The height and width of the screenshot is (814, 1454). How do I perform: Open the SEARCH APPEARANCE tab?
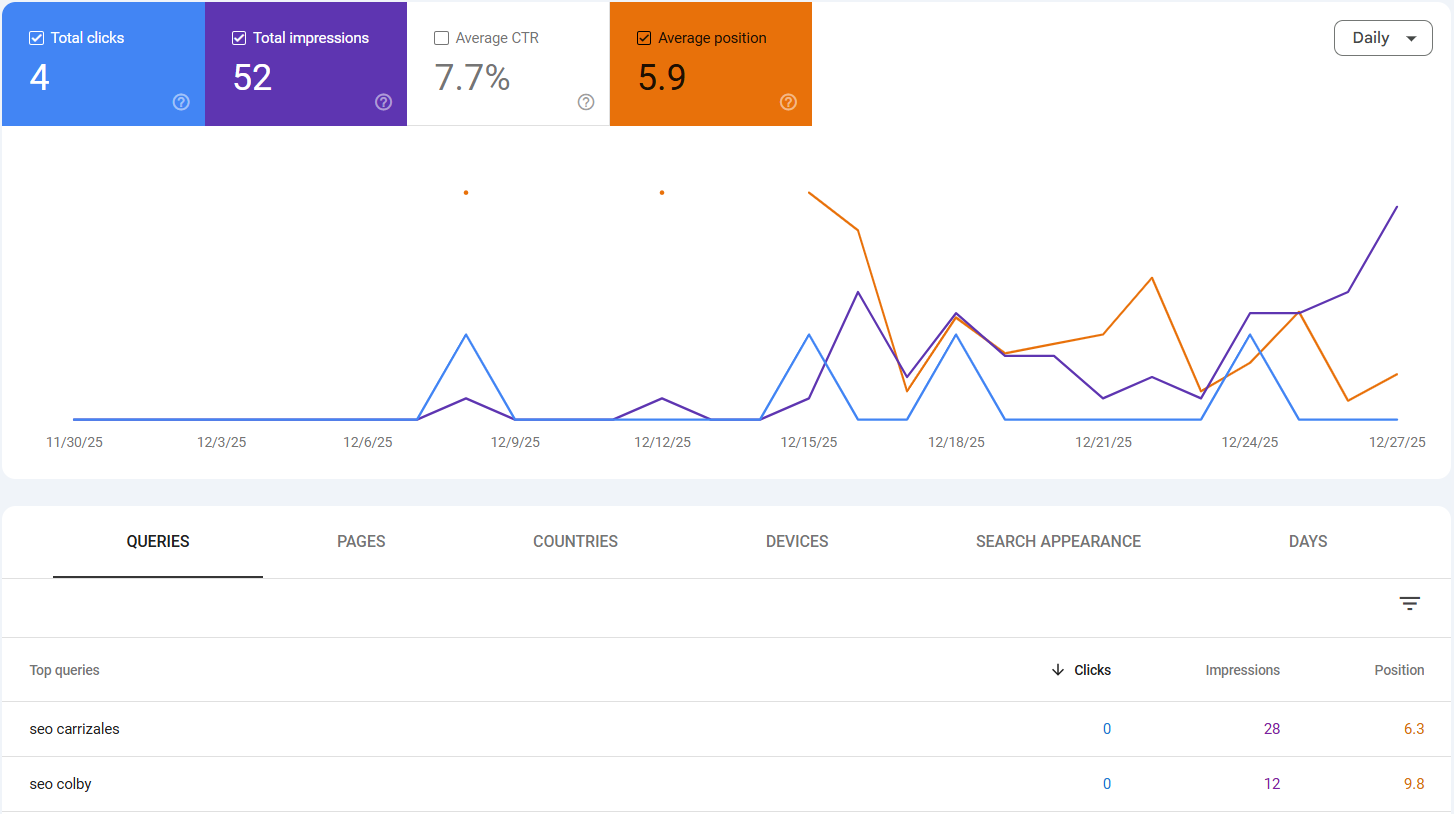click(1058, 541)
